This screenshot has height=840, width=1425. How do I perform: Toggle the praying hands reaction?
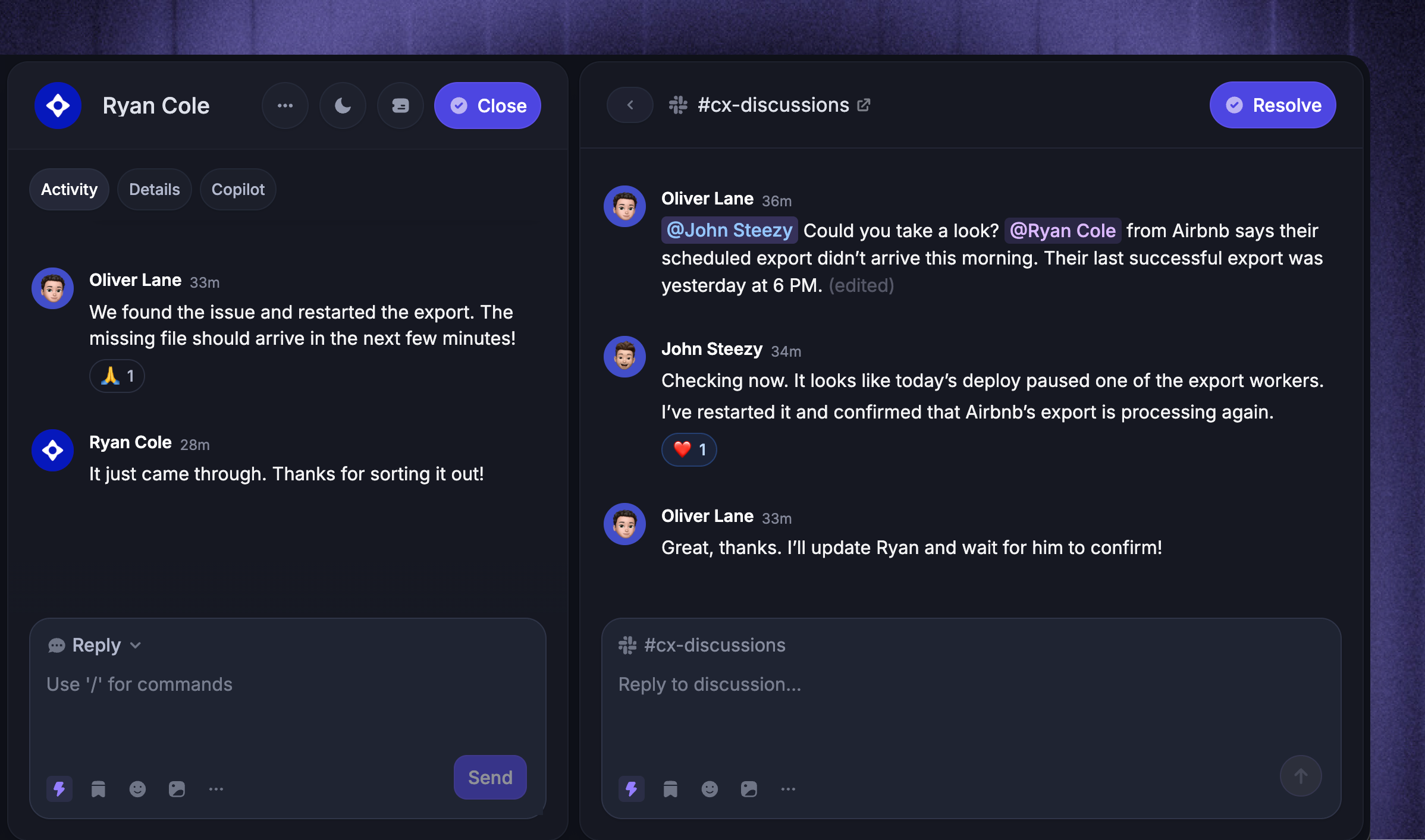117,376
